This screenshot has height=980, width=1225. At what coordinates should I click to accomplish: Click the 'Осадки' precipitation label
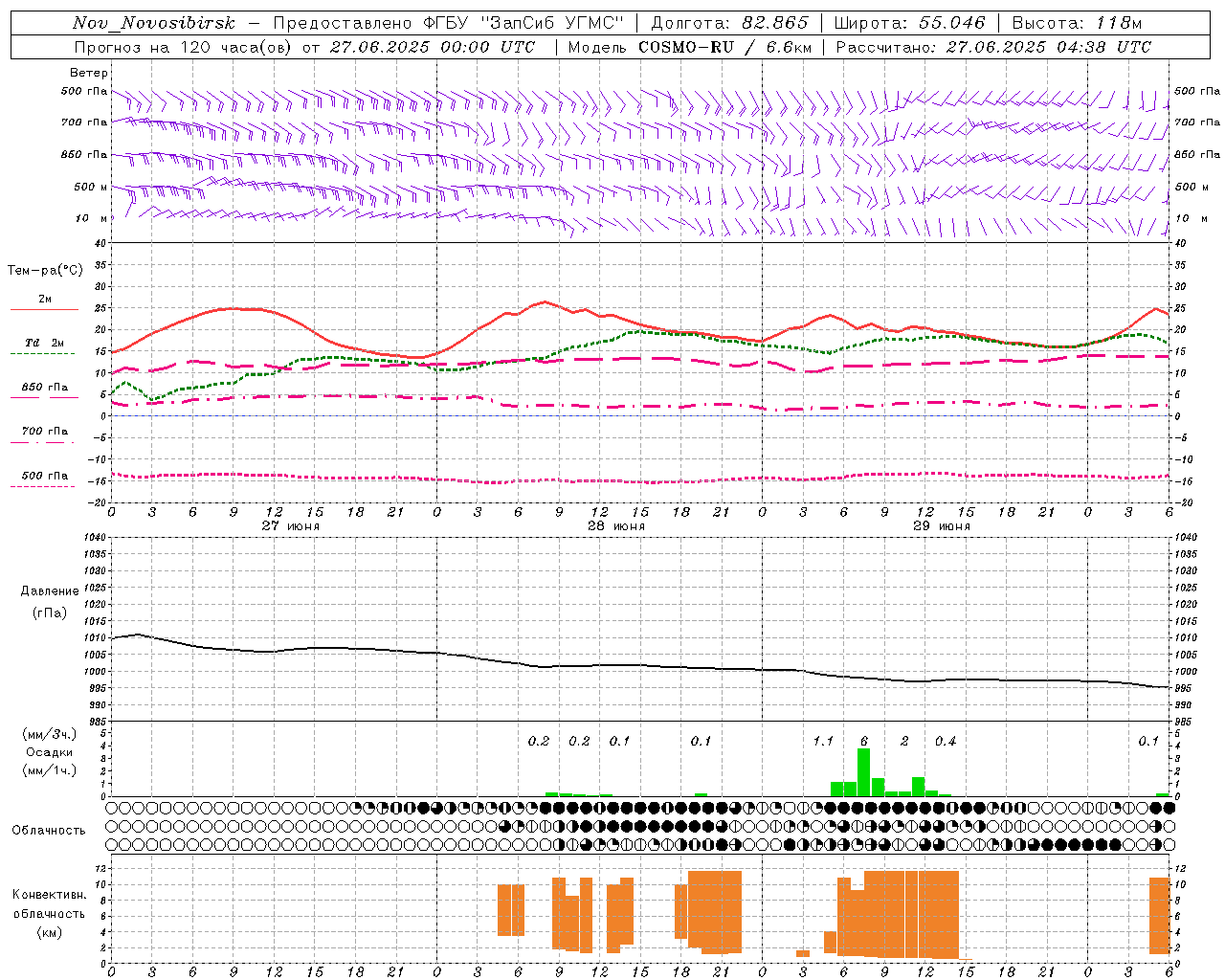click(50, 752)
